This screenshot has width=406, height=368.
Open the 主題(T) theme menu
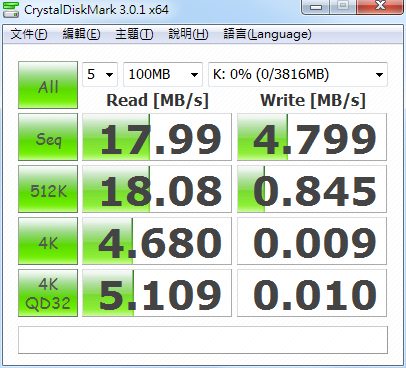tap(134, 34)
